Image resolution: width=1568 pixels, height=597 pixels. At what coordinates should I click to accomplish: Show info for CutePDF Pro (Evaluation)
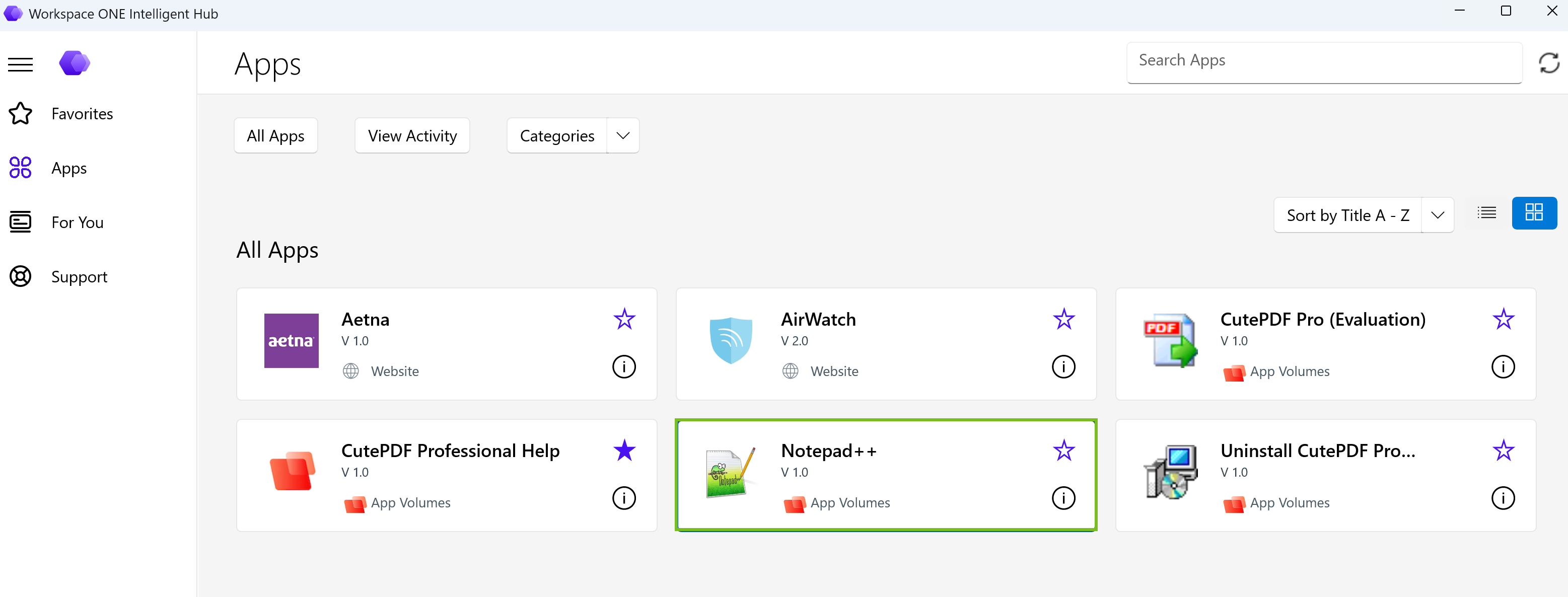click(x=1503, y=367)
